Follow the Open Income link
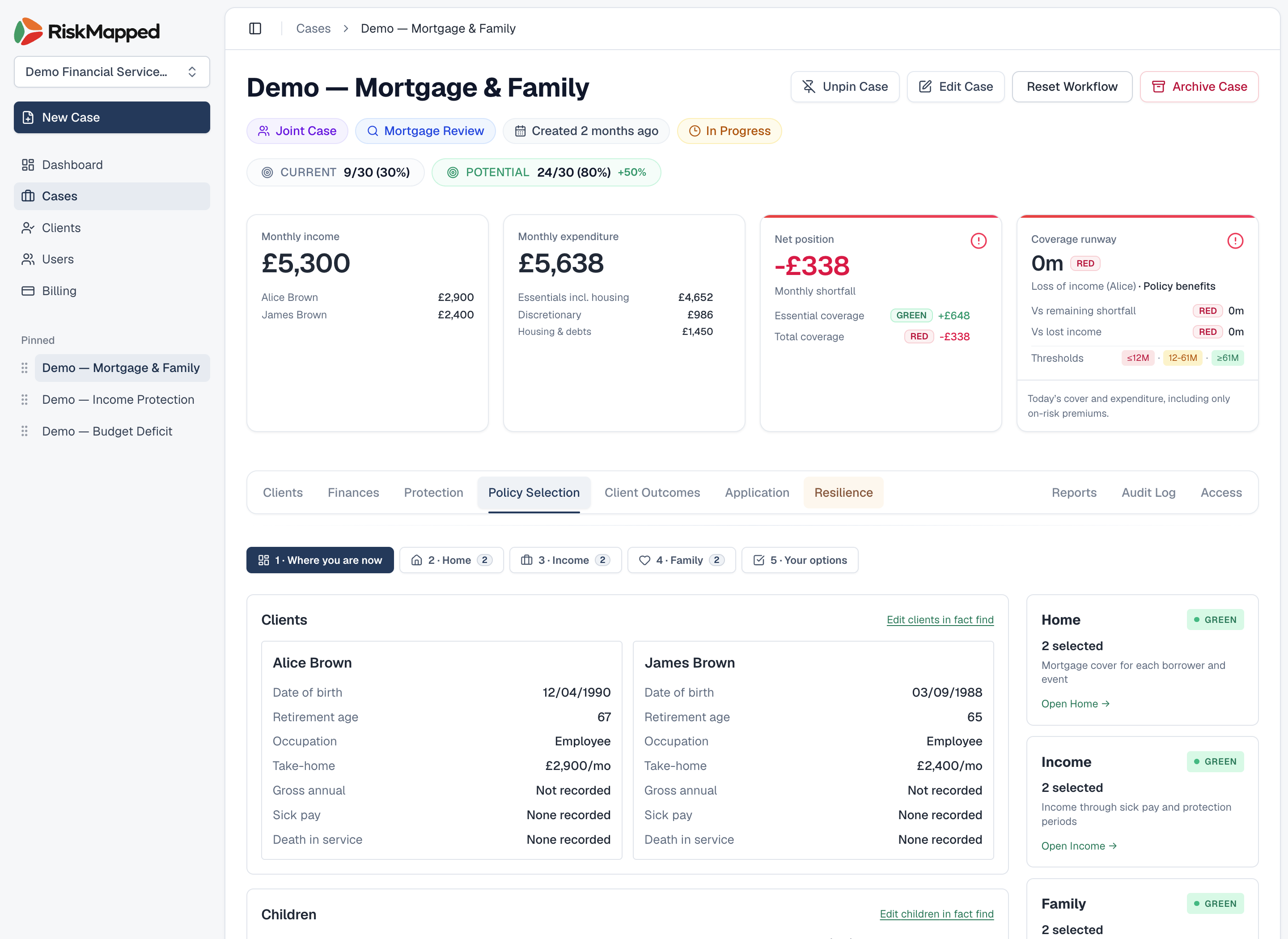This screenshot has width=1288, height=939. (x=1079, y=846)
